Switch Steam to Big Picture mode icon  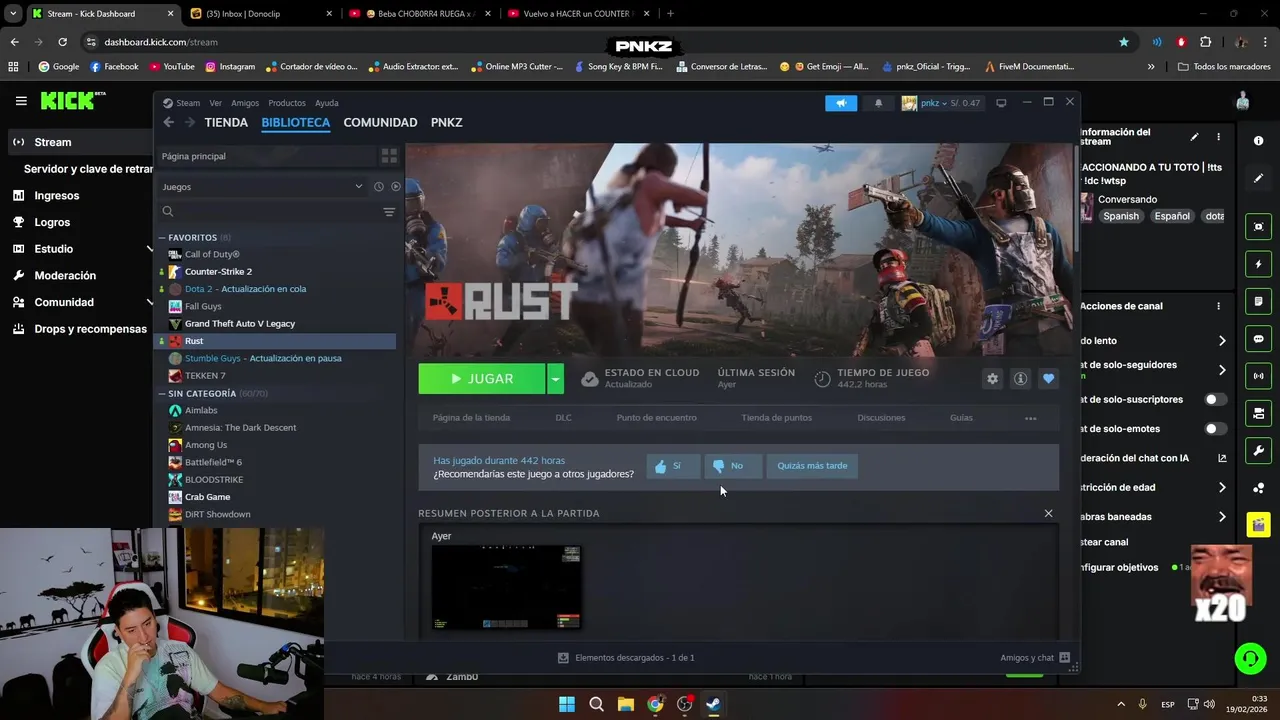tap(1001, 103)
